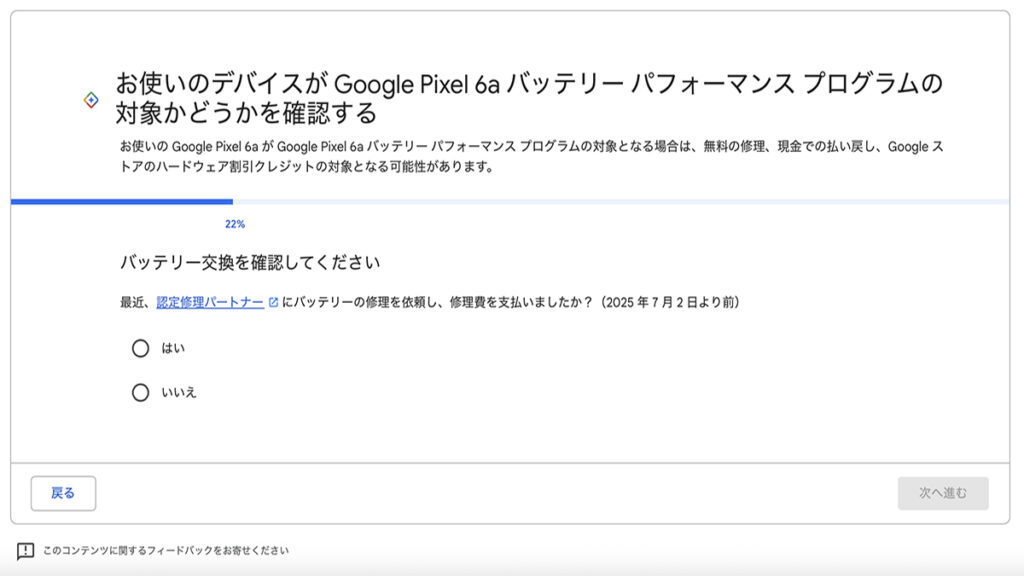Click the blue filled part of the progress bar
This screenshot has height=576, width=1024.
[x=122, y=202]
